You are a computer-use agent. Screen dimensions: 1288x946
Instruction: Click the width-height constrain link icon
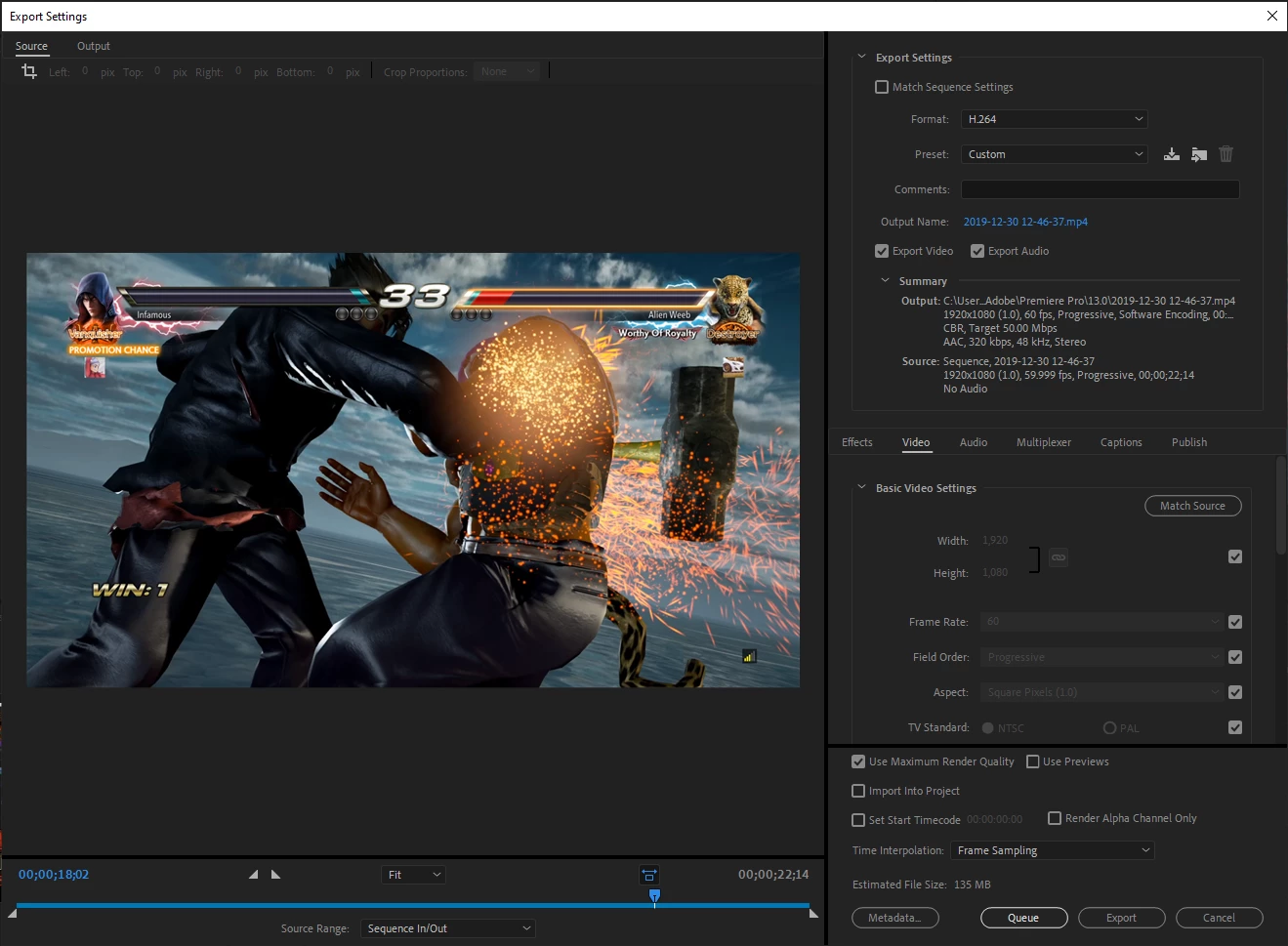pos(1059,557)
